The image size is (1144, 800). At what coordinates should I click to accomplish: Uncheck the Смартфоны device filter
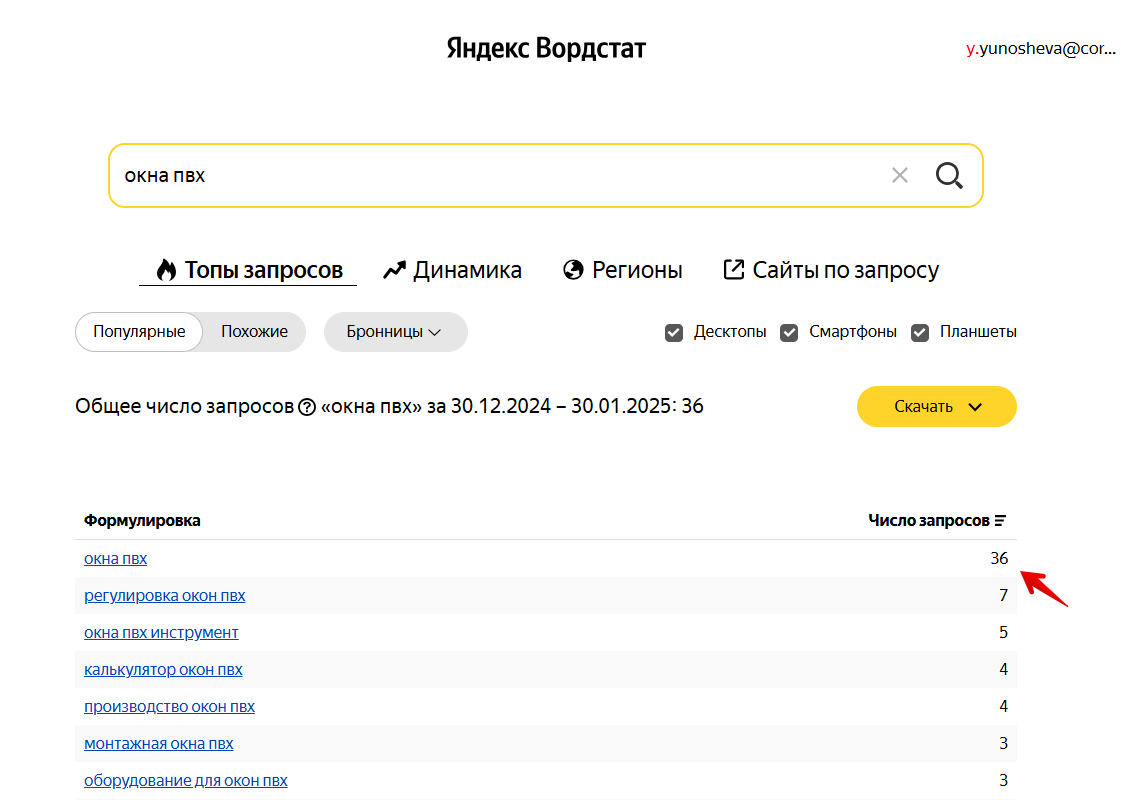coord(790,331)
